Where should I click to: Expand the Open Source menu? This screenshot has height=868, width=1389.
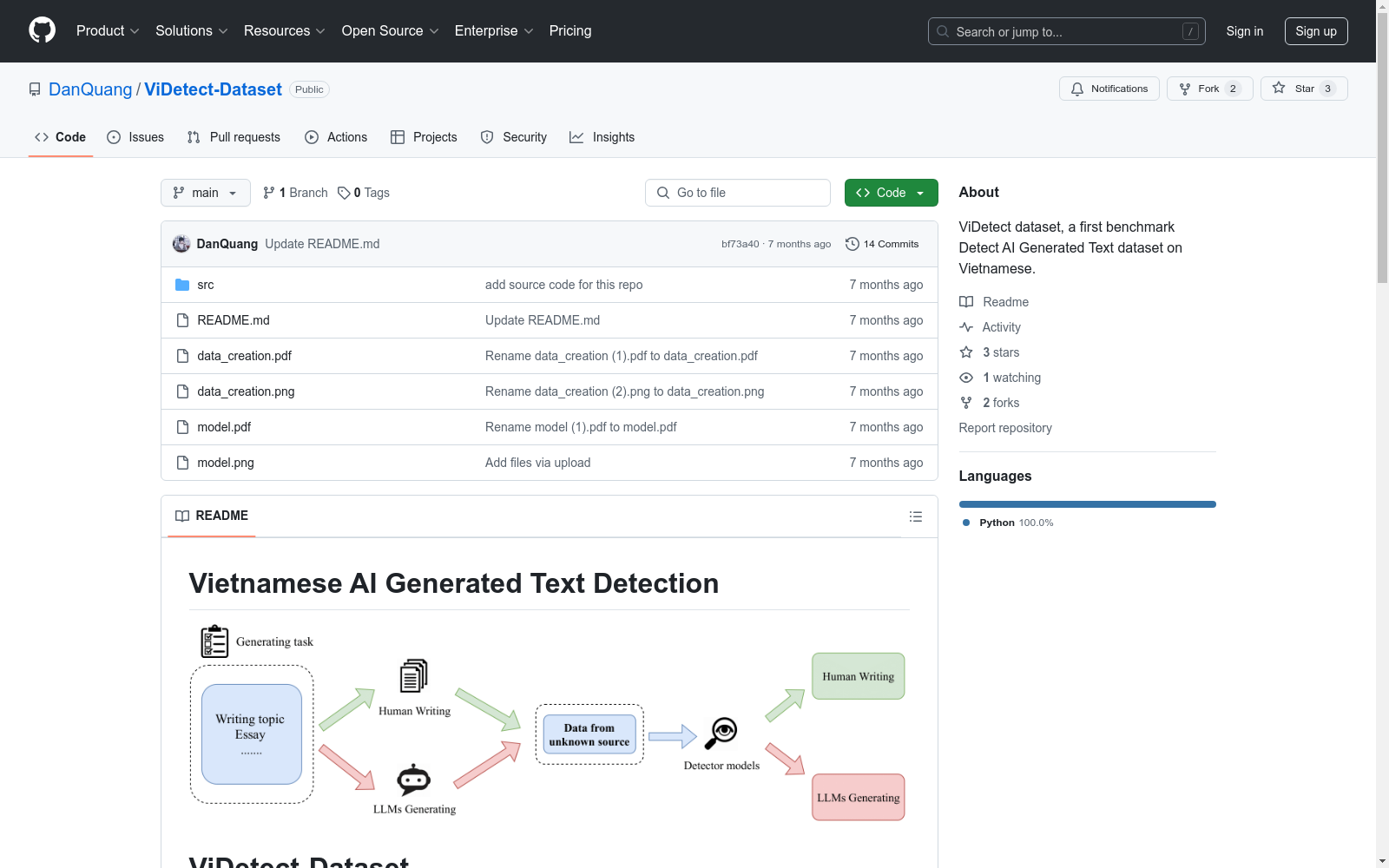[x=391, y=30]
